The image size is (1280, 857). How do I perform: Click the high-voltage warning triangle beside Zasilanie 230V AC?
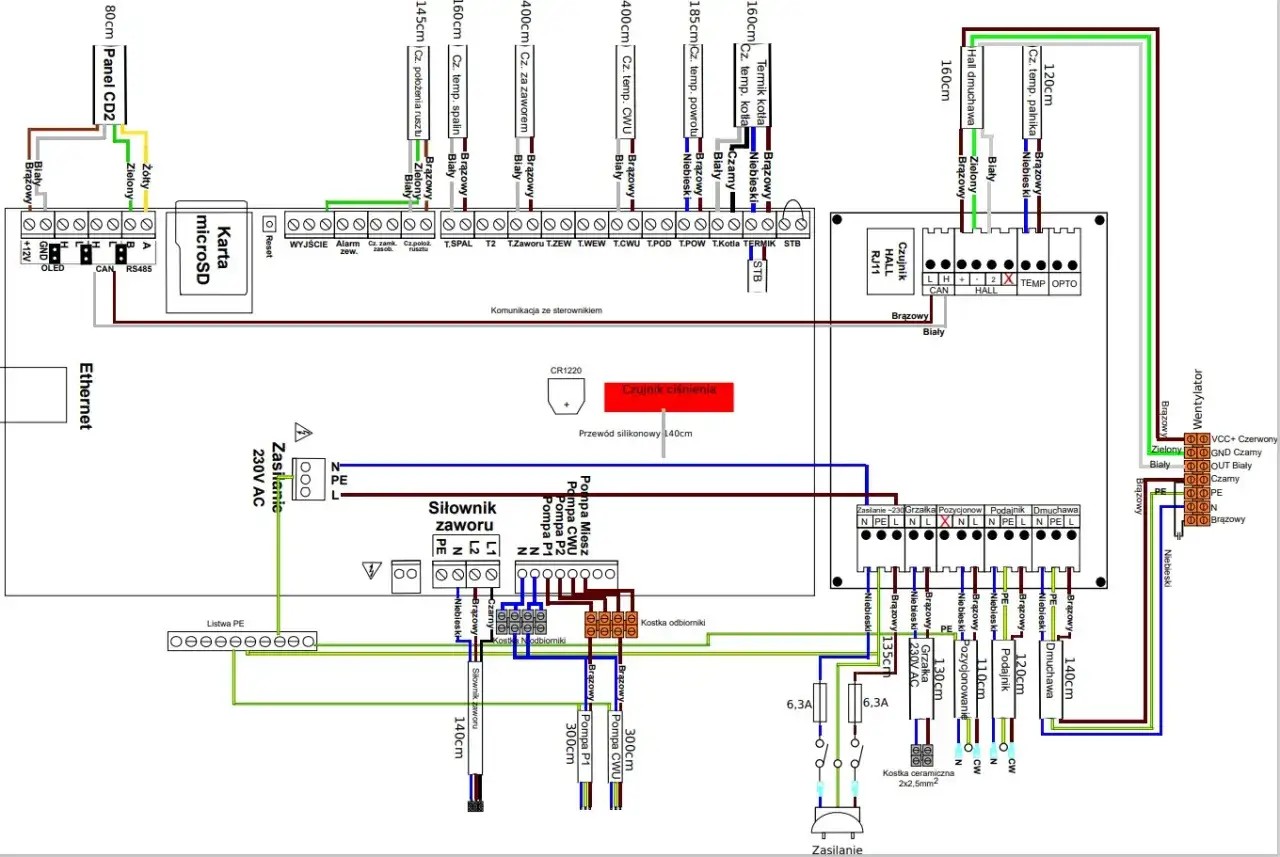[304, 433]
